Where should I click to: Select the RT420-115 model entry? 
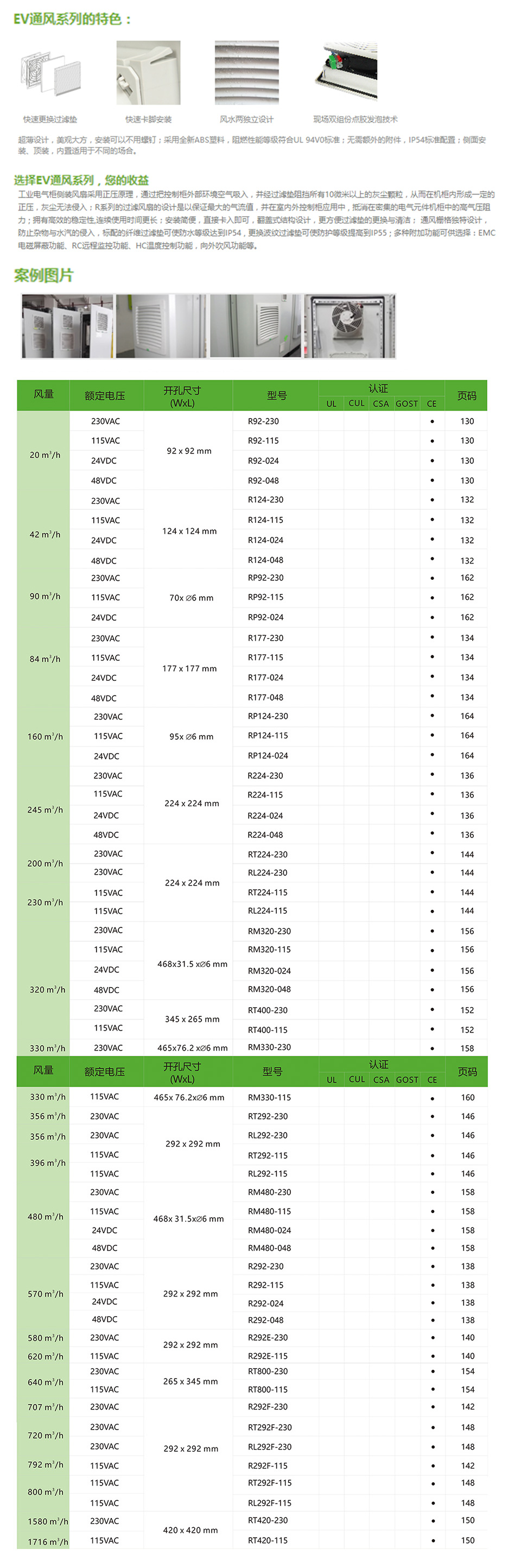coord(268,1540)
